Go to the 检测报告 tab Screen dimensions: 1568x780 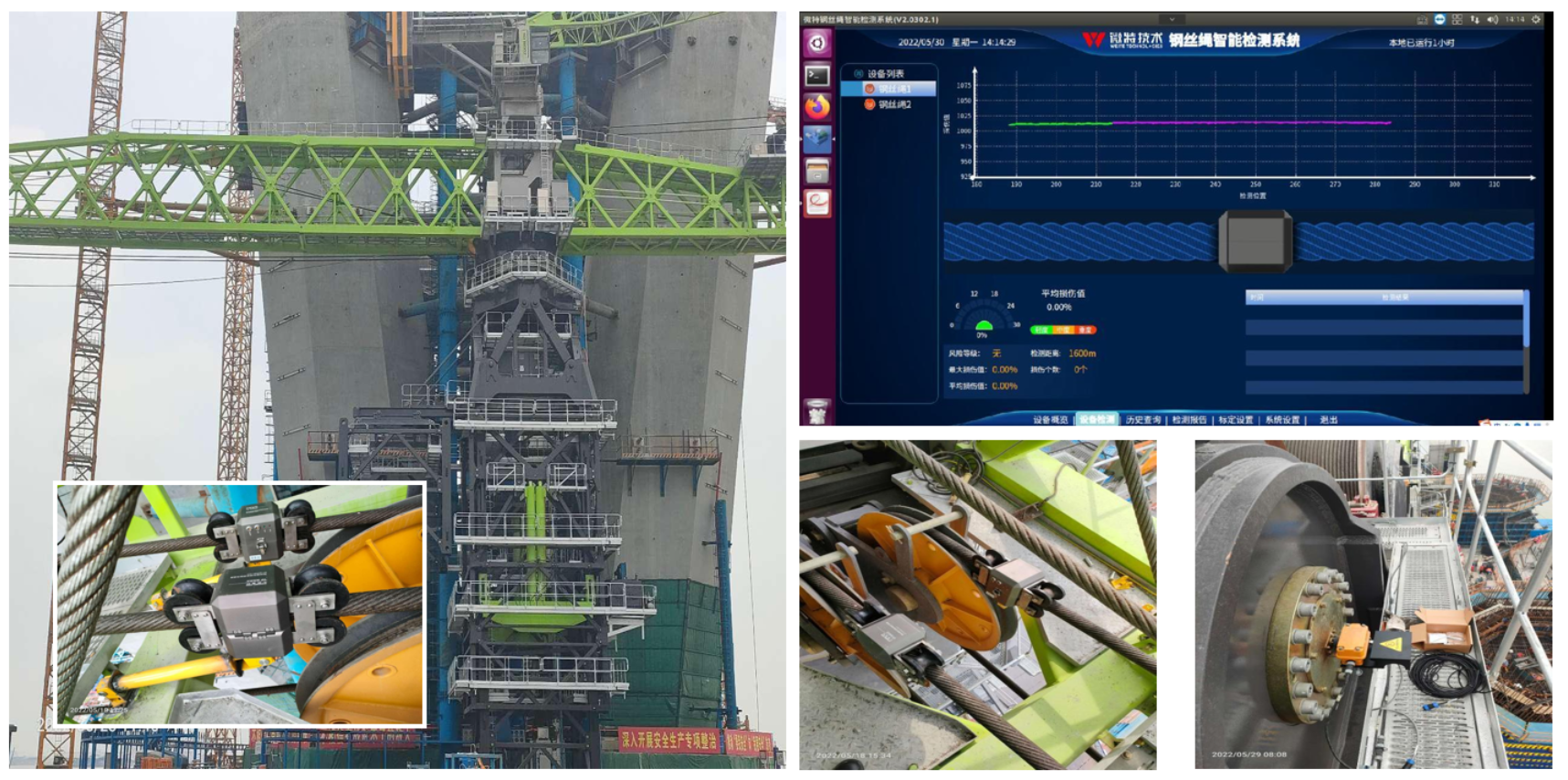1189,420
